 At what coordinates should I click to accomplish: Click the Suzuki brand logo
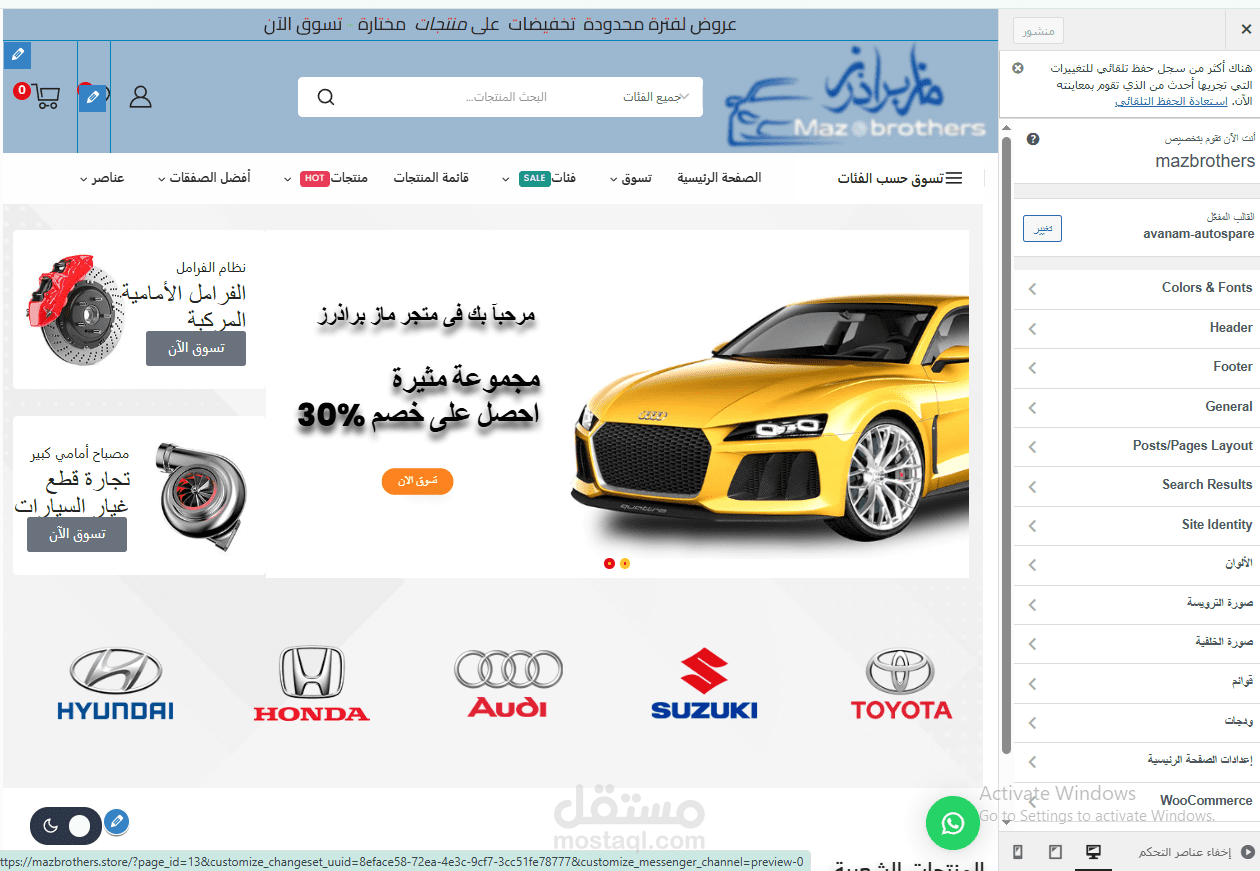704,685
